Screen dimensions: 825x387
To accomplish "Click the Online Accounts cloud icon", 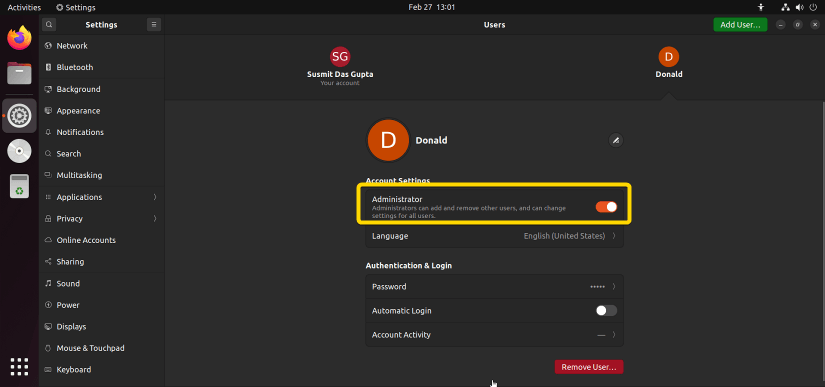I will click(x=48, y=240).
